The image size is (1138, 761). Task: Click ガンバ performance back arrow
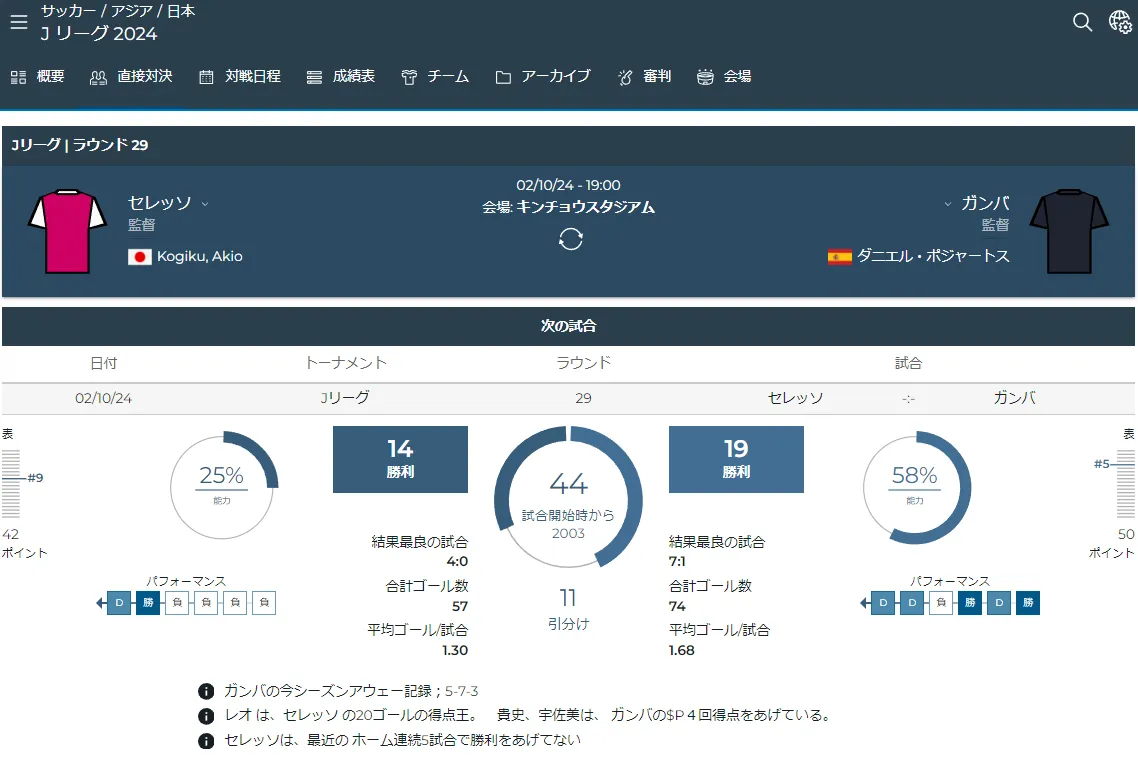coord(864,603)
